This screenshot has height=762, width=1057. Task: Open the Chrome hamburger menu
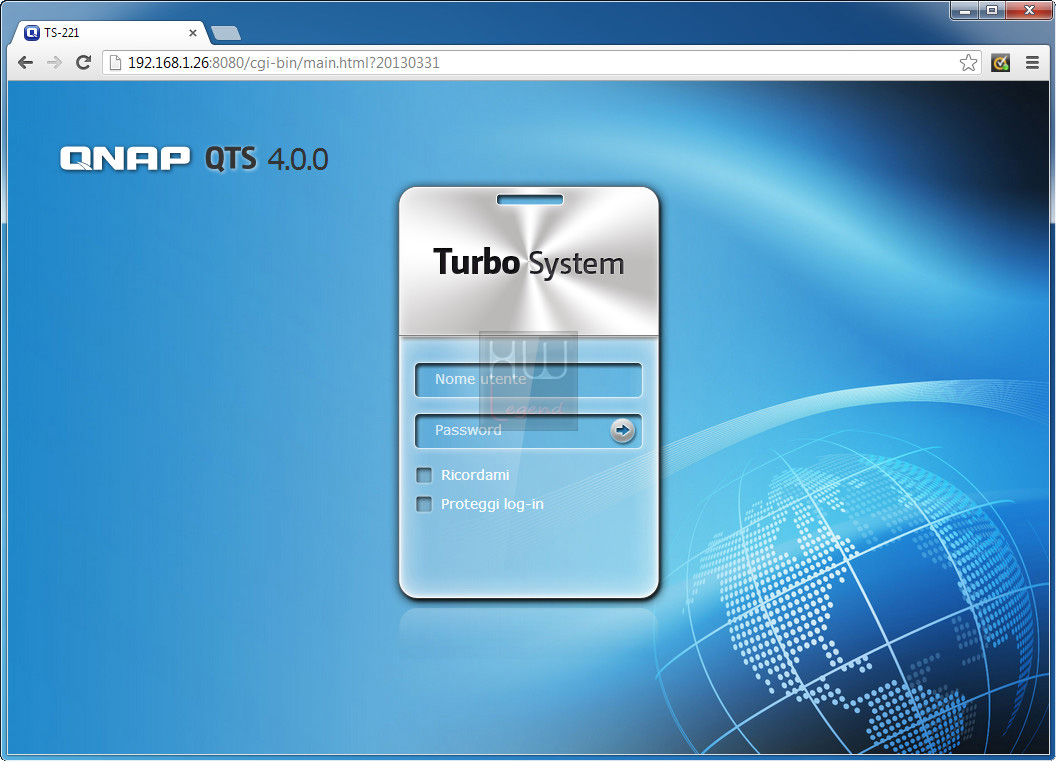click(1032, 63)
